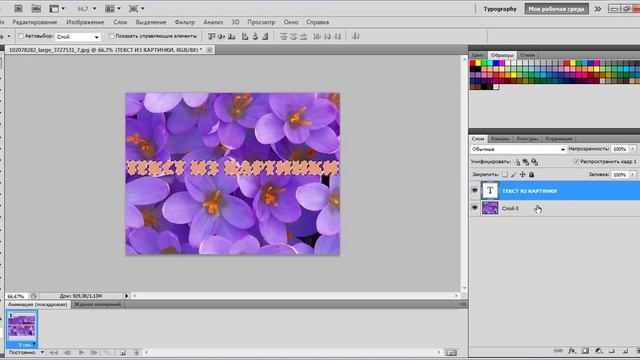Open the Непрозрачность opacity slider arrow

click(x=633, y=149)
